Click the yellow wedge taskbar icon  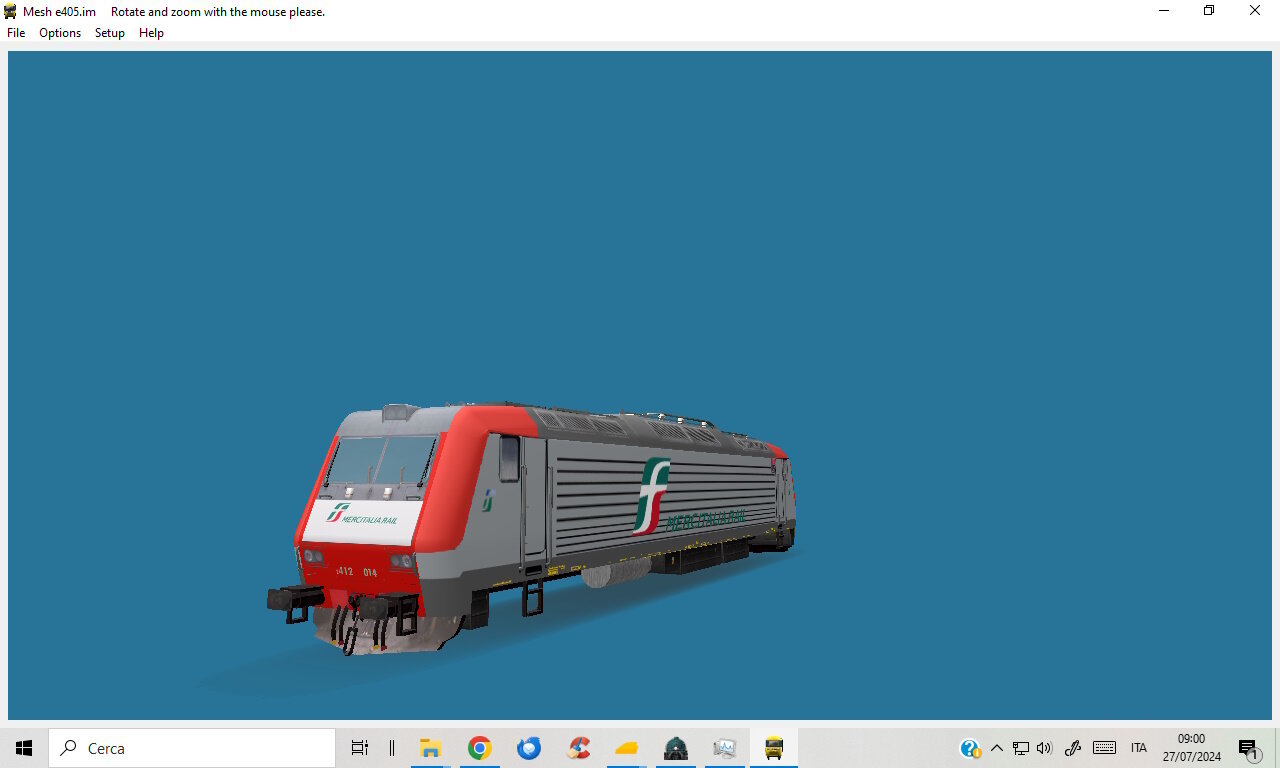tap(627, 748)
